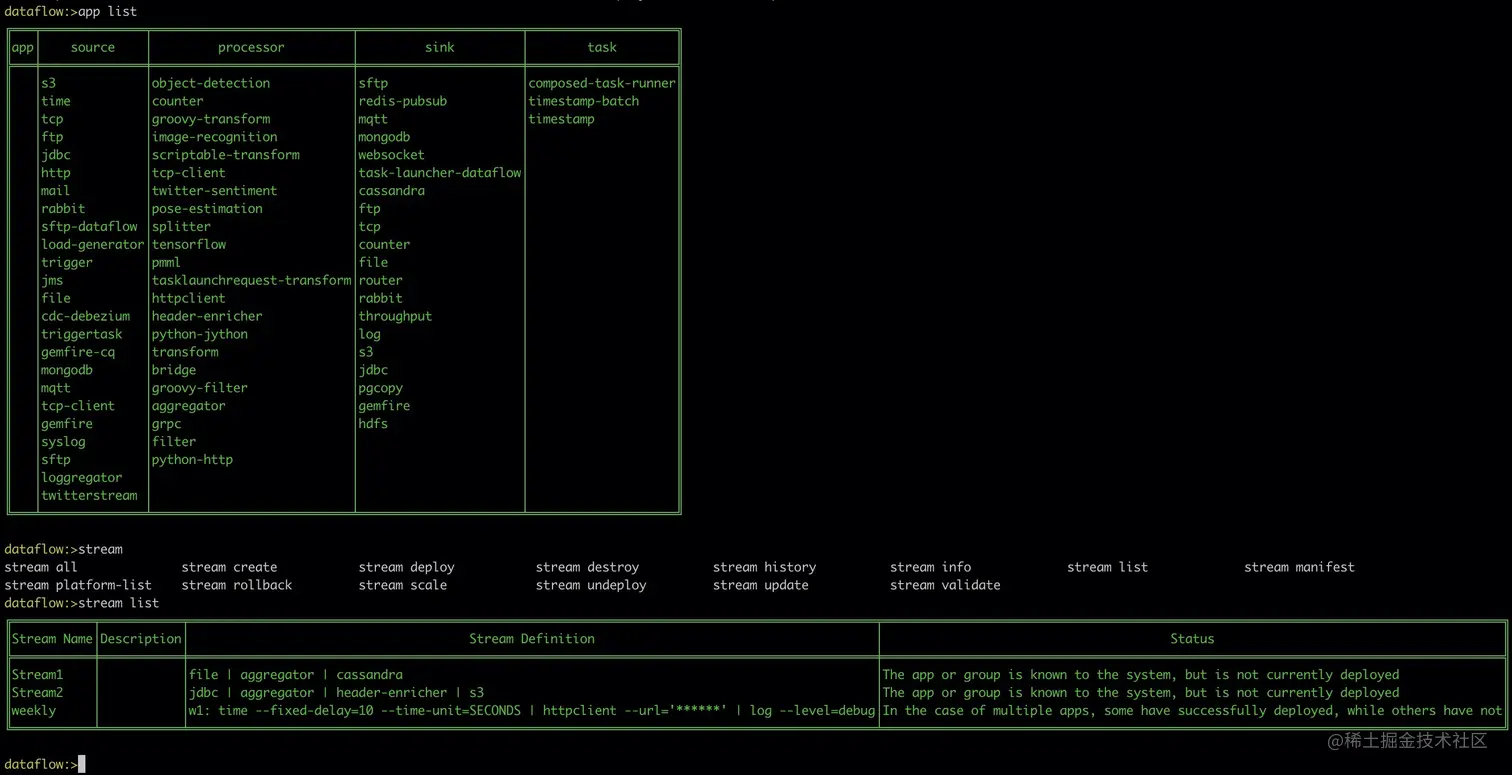Select 'redis-pubsub' sink entry
1512x775 pixels.
403,101
